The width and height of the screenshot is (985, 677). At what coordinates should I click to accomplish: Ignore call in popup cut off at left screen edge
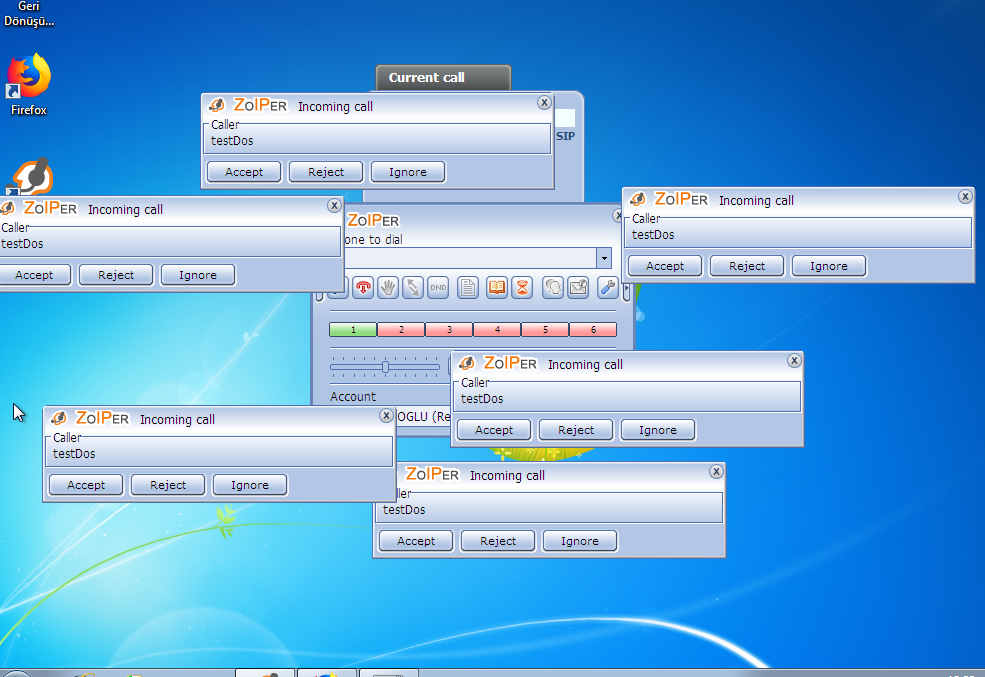coord(198,275)
